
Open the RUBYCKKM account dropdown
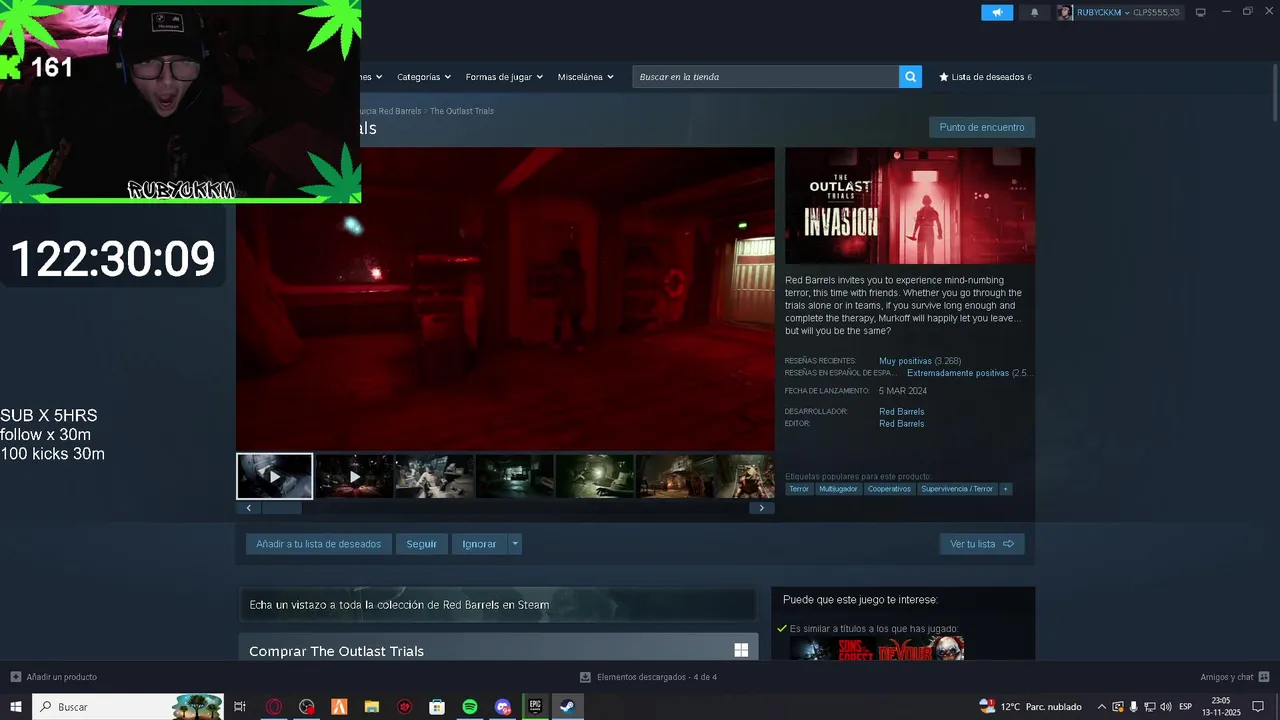(1103, 12)
